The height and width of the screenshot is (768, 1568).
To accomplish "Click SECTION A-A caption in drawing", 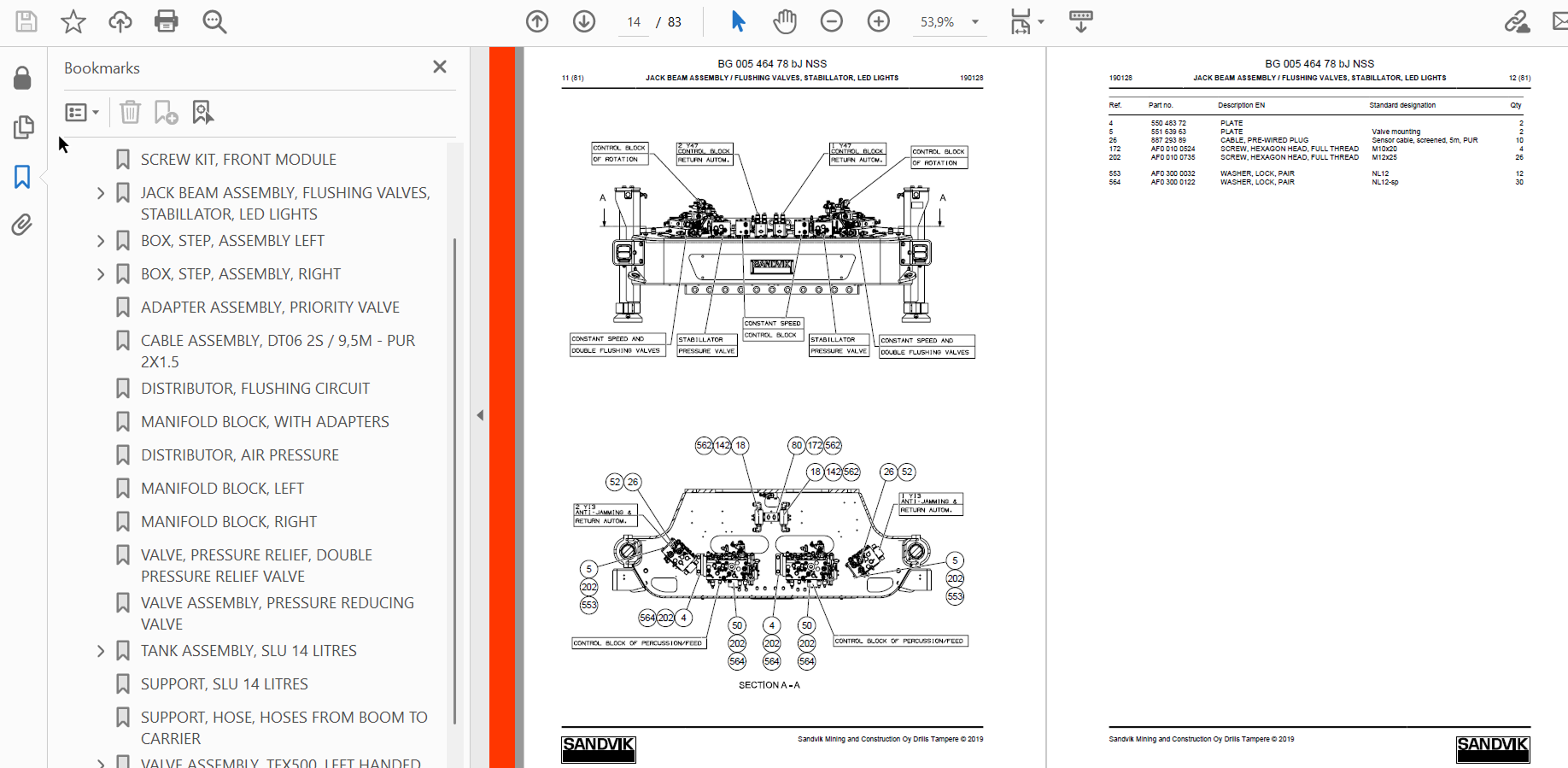I will tap(769, 685).
